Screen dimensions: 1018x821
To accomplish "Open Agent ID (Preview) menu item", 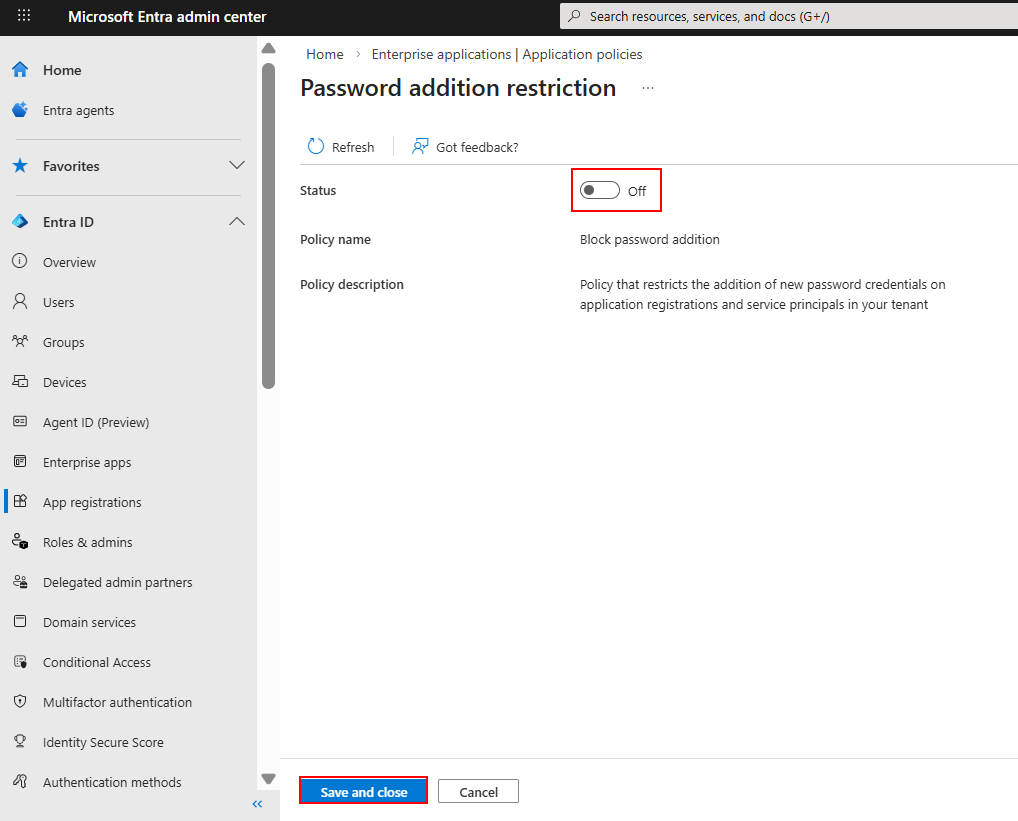I will point(96,423).
